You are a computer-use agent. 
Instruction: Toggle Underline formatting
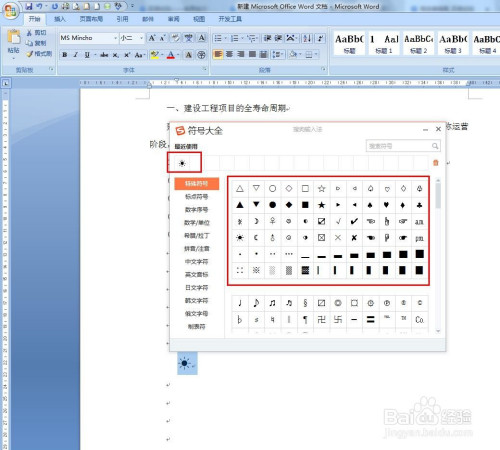87,55
